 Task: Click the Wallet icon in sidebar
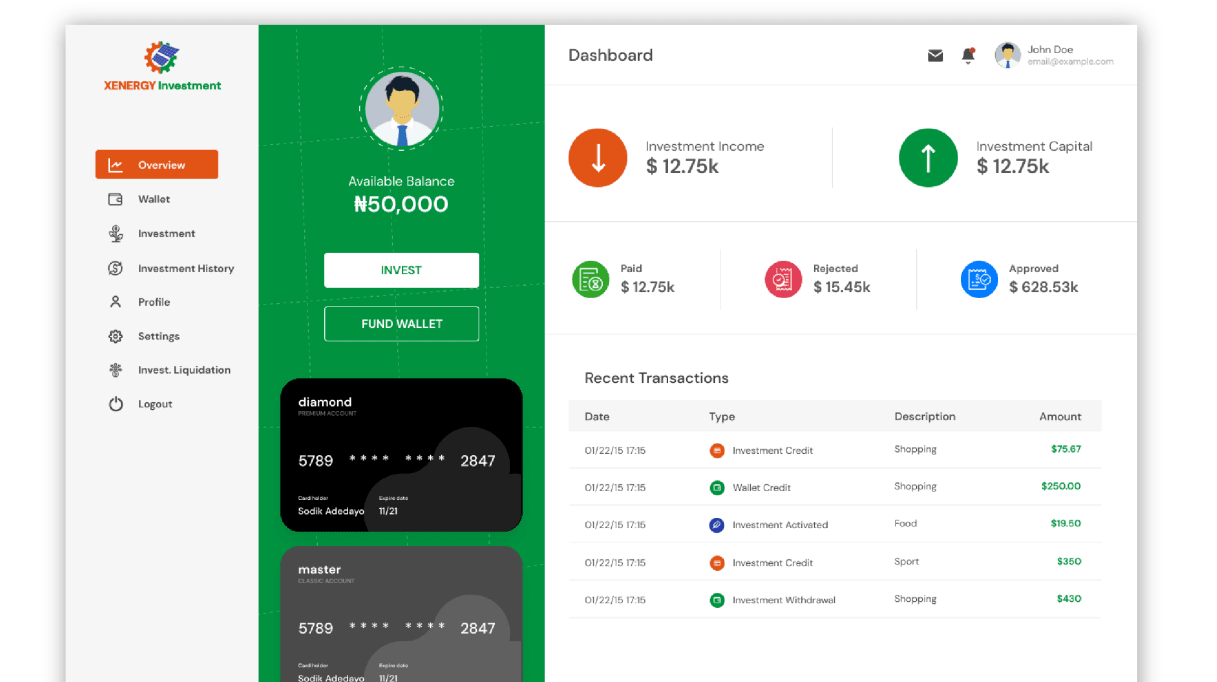[116, 199]
